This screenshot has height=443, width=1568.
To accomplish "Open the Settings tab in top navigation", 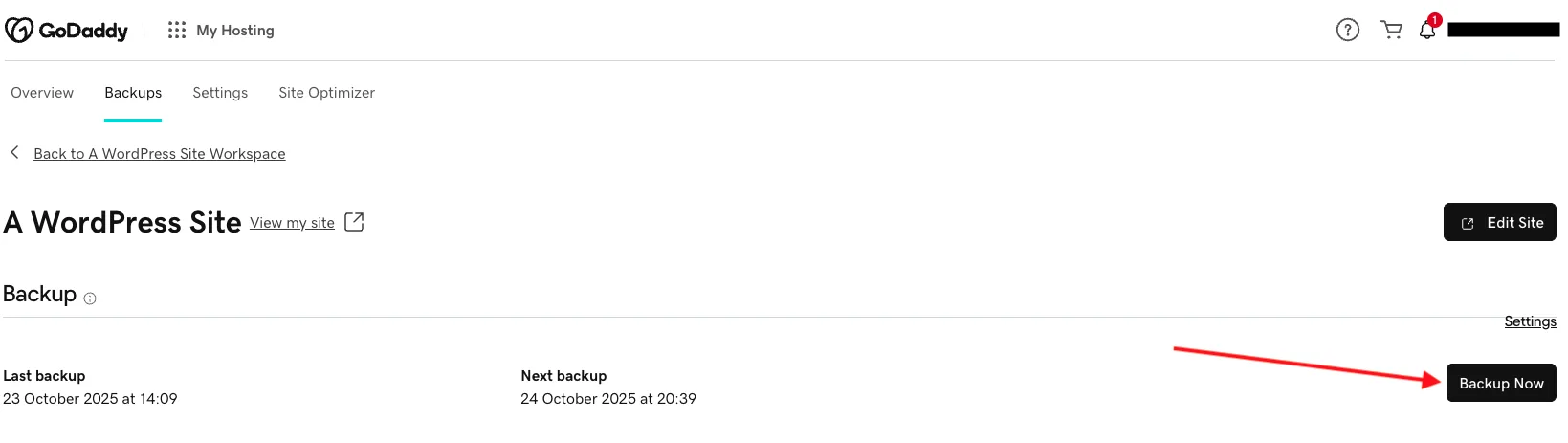I will pyautogui.click(x=220, y=93).
